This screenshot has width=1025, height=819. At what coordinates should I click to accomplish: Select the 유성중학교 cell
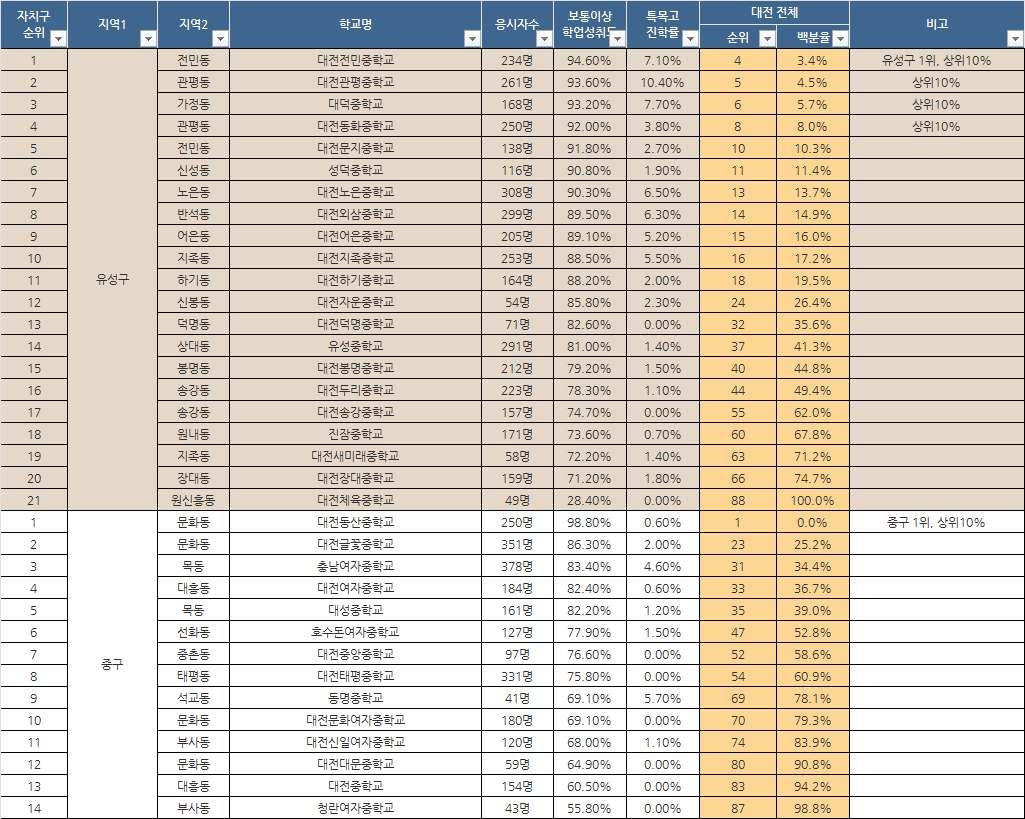356,346
